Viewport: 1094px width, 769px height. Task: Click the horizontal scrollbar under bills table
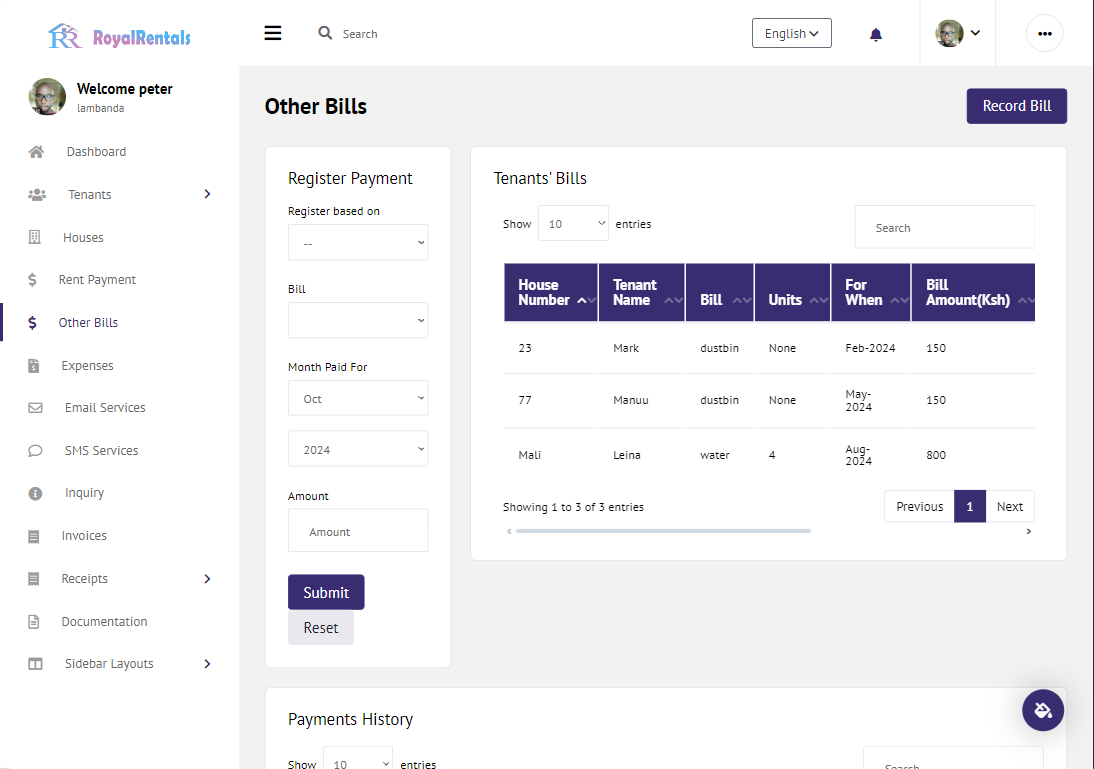point(663,531)
